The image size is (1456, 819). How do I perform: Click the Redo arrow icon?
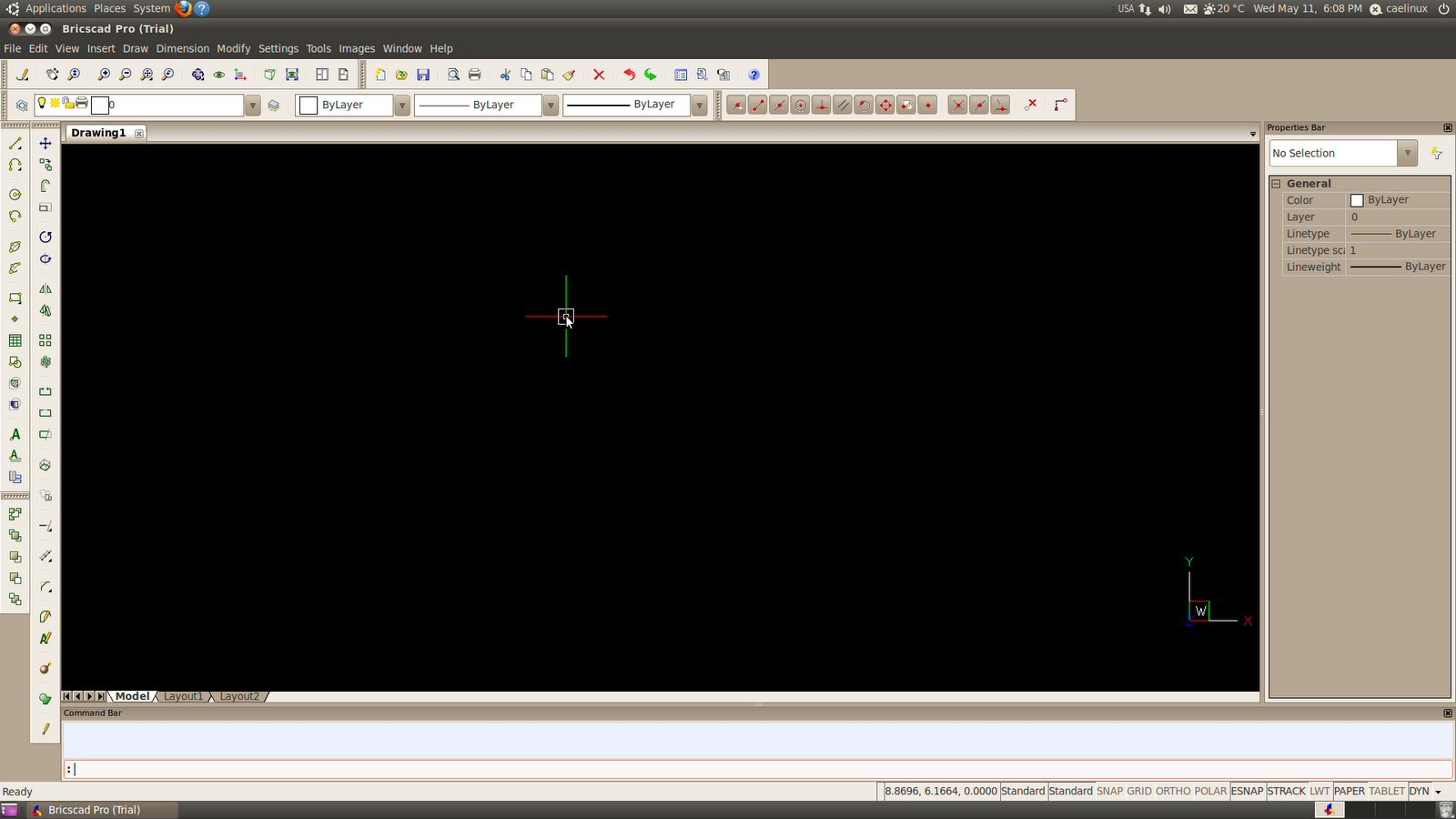[651, 75]
